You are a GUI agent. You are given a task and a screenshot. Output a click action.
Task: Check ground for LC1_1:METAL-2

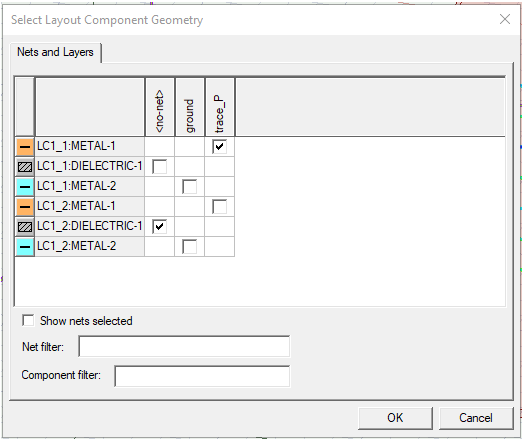(x=189, y=186)
